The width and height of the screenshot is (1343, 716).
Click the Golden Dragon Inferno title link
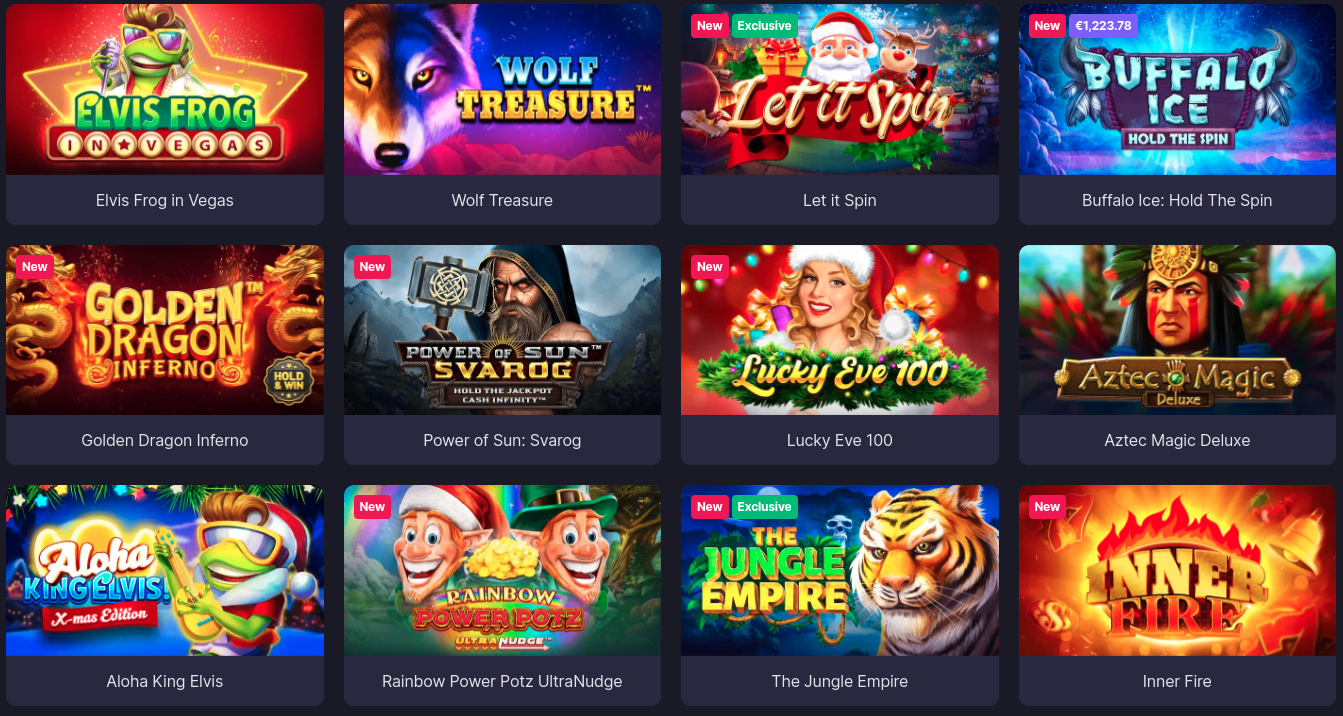click(x=165, y=440)
